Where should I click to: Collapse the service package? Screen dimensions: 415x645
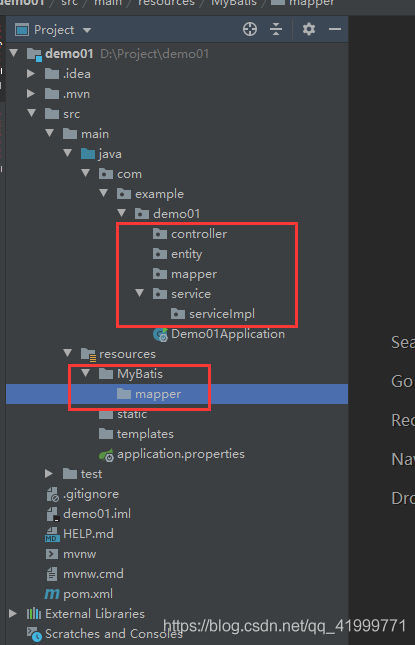140,293
